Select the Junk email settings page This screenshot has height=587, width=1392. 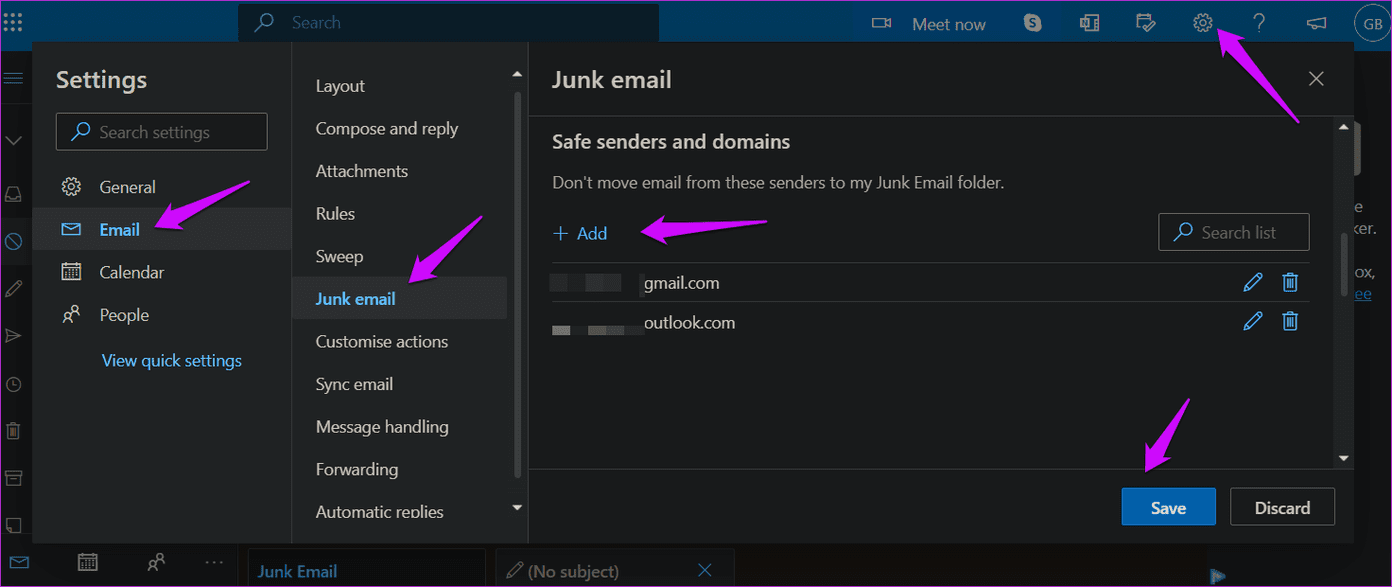pos(400,298)
